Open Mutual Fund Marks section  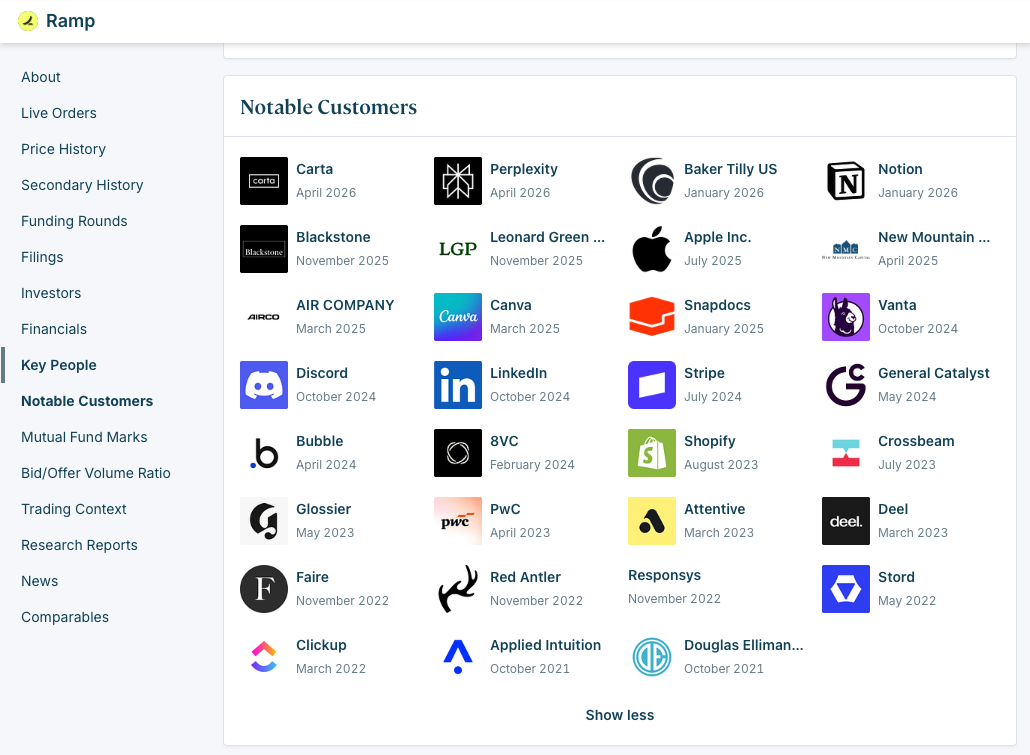click(84, 437)
